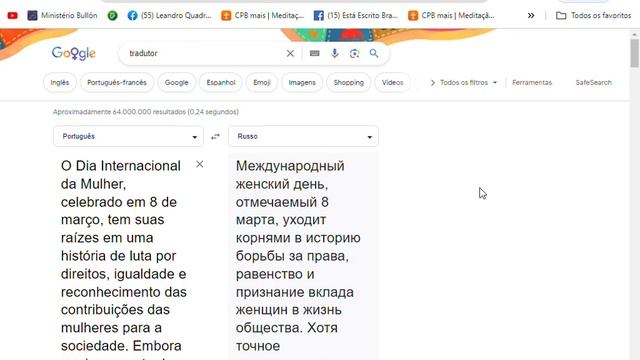Go to the Google homepage via the logo
The image size is (640, 360).
[x=74, y=53]
